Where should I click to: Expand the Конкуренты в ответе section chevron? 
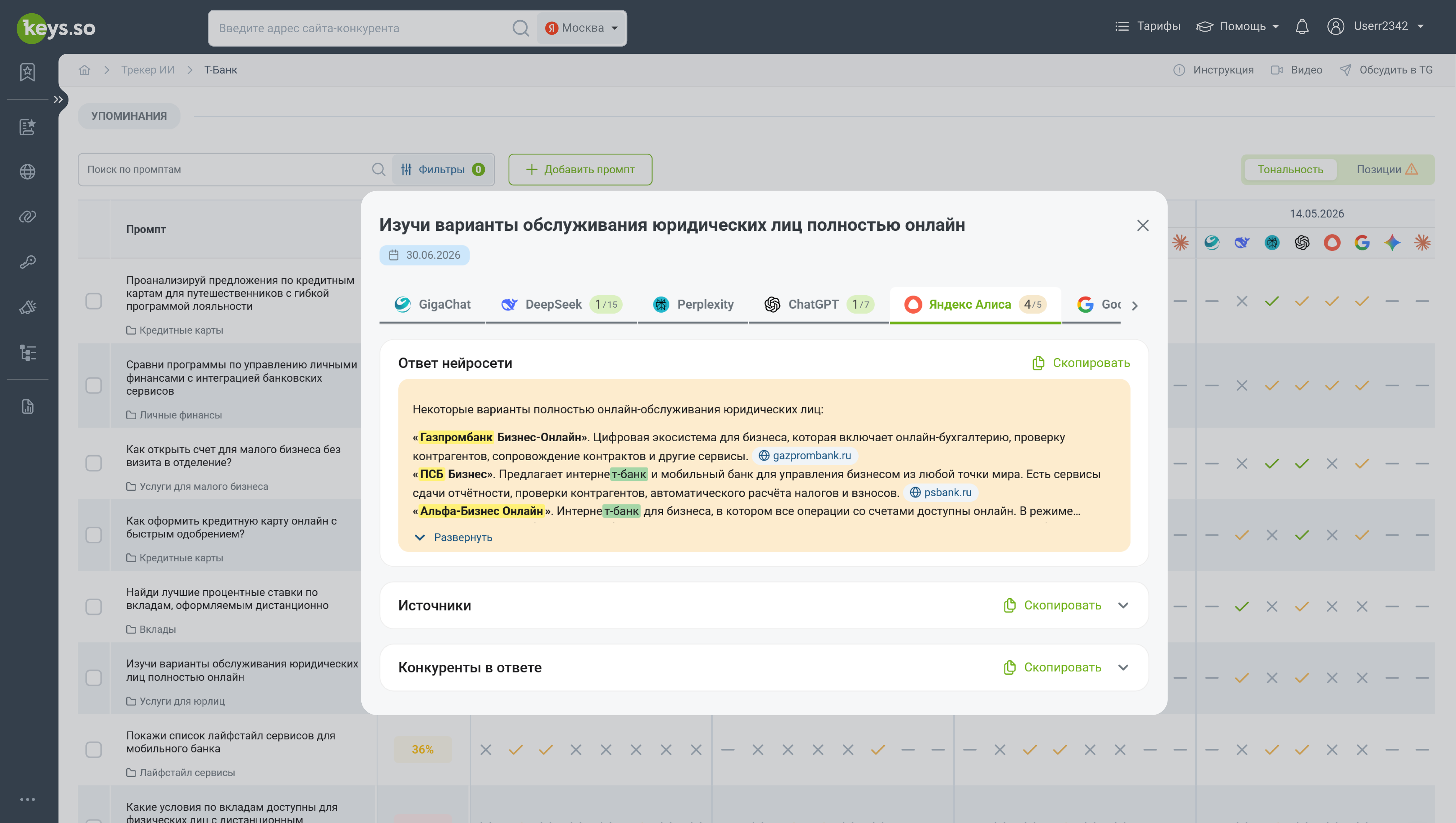coord(1123,668)
